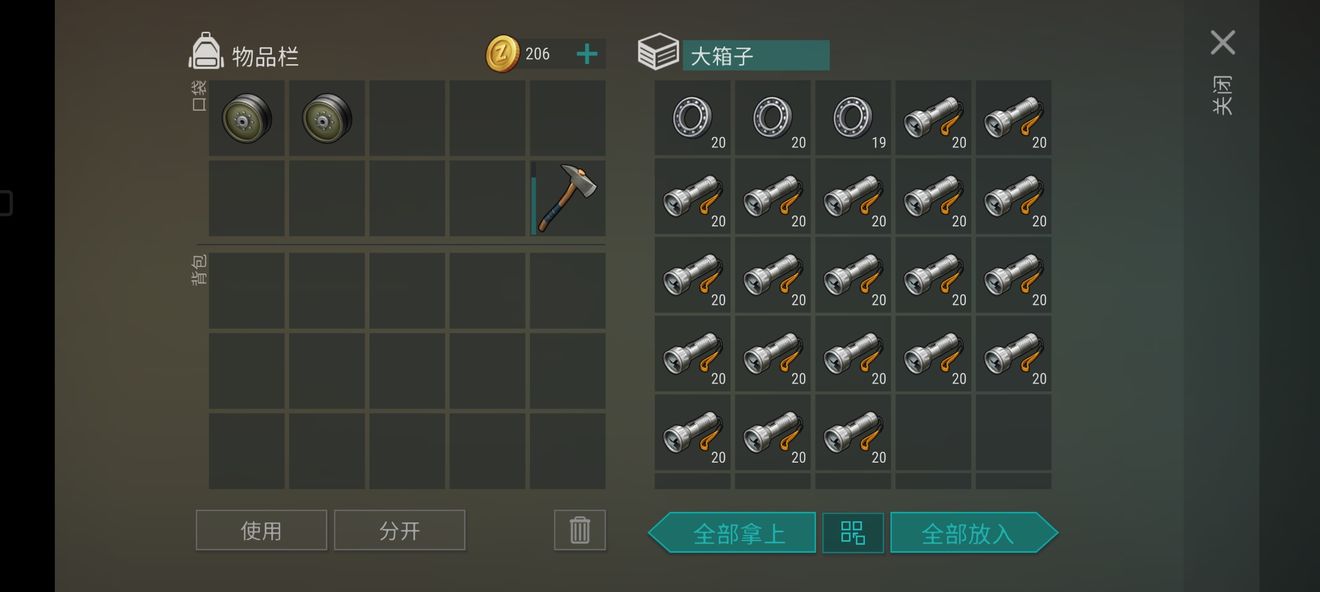Select the second wheel in pocket
Image resolution: width=1320 pixels, height=592 pixels.
(327, 119)
